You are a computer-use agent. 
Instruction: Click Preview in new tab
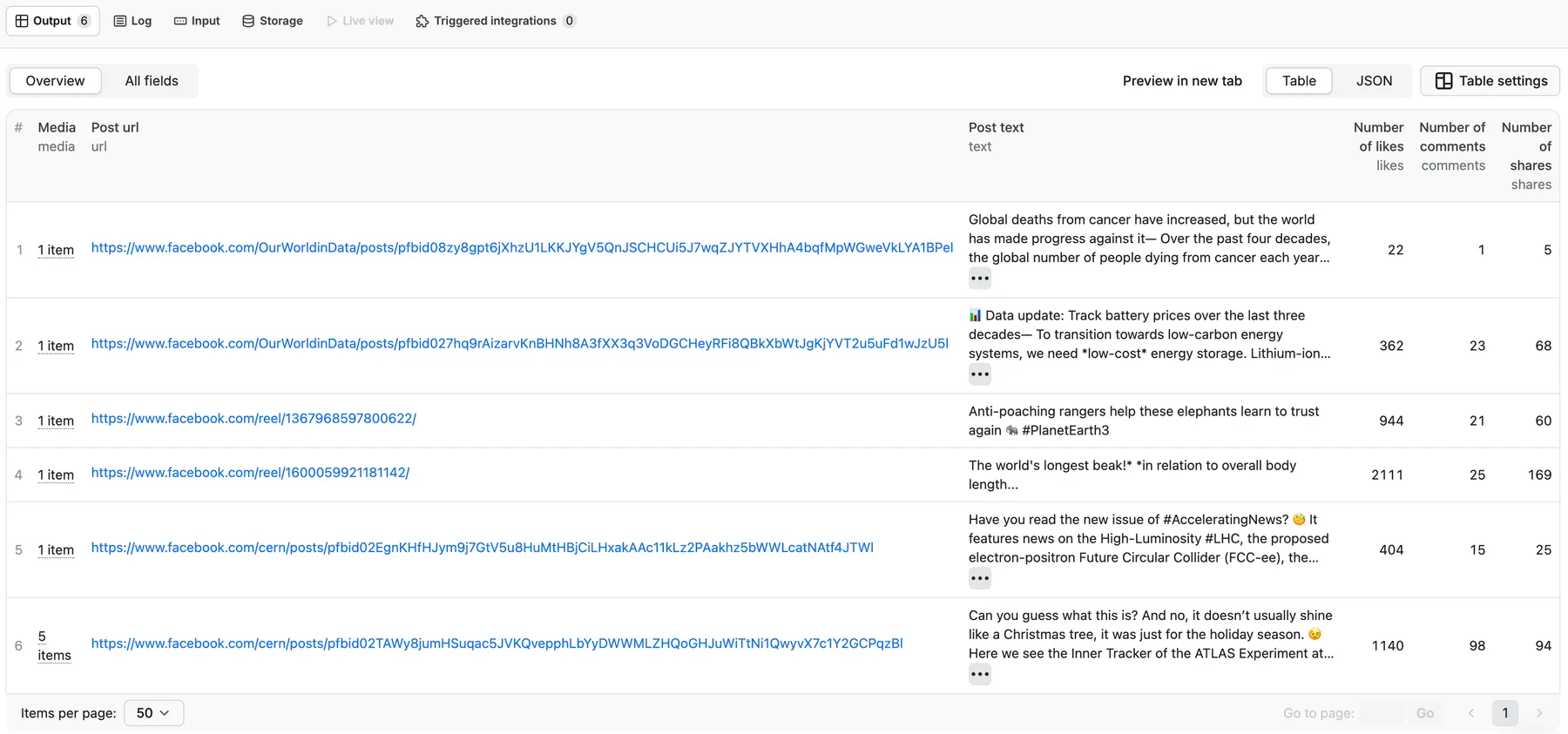coord(1182,81)
